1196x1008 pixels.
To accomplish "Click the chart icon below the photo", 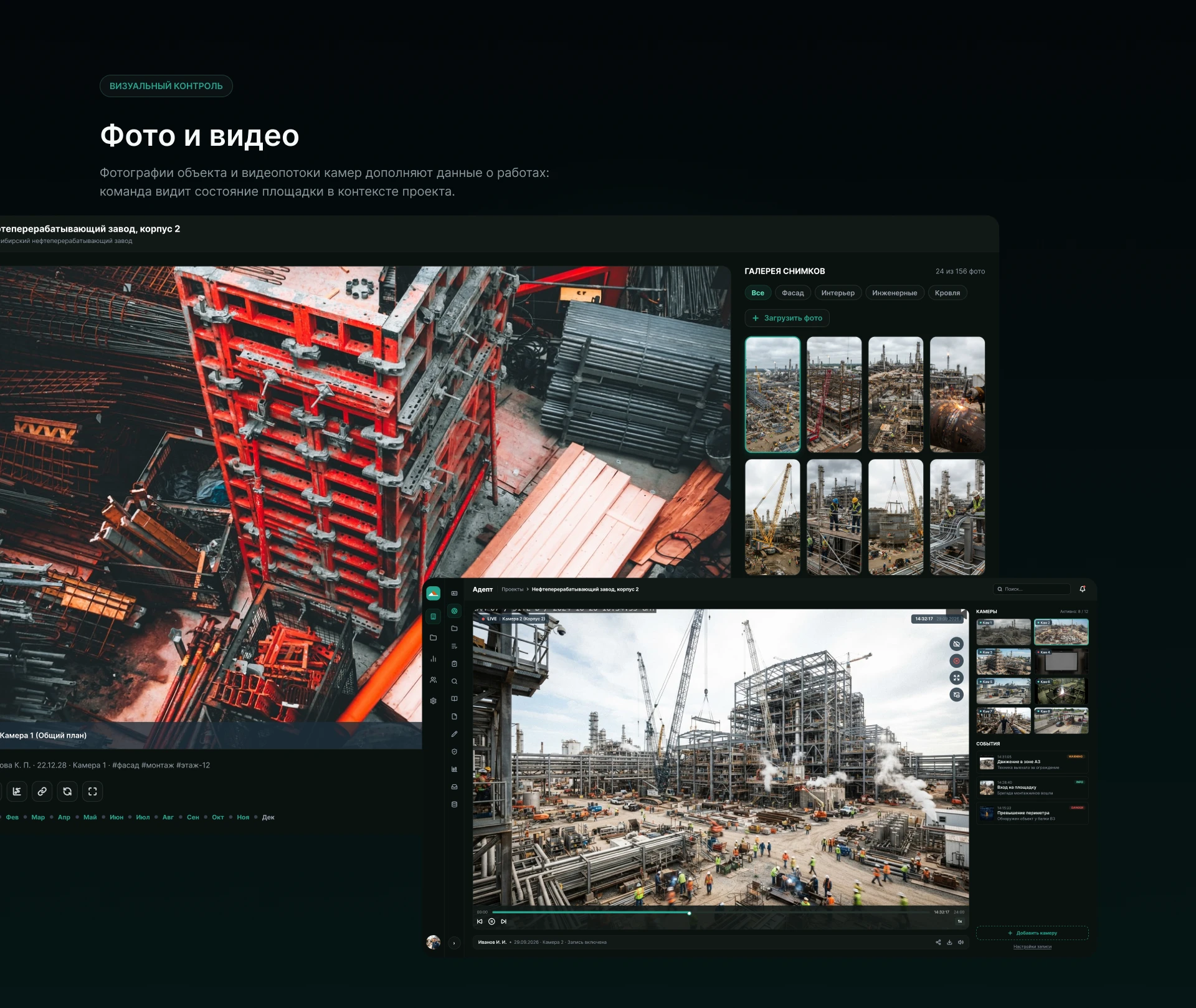I will pyautogui.click(x=17, y=791).
